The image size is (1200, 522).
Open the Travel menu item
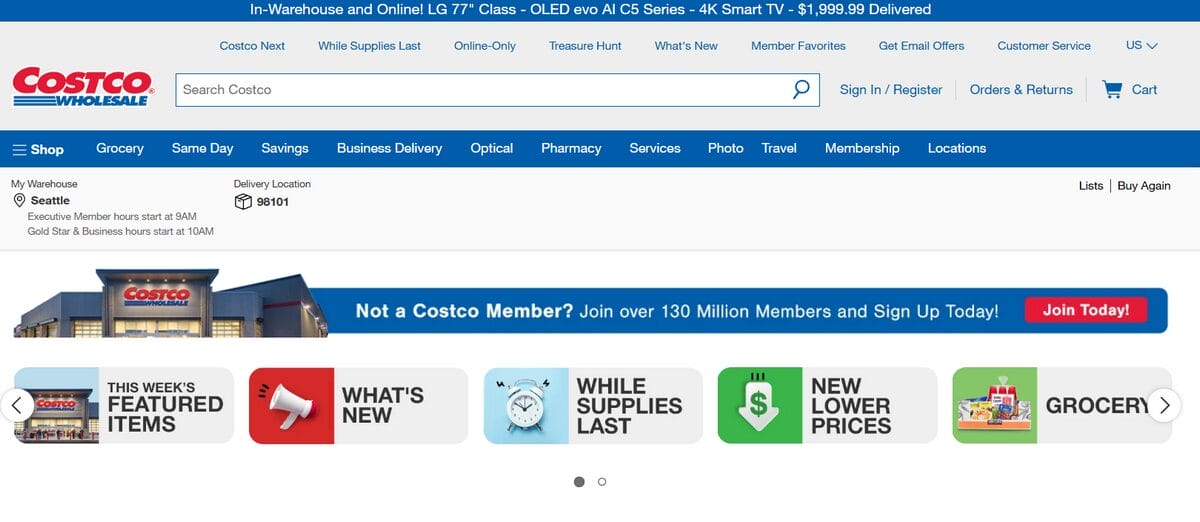tap(779, 148)
